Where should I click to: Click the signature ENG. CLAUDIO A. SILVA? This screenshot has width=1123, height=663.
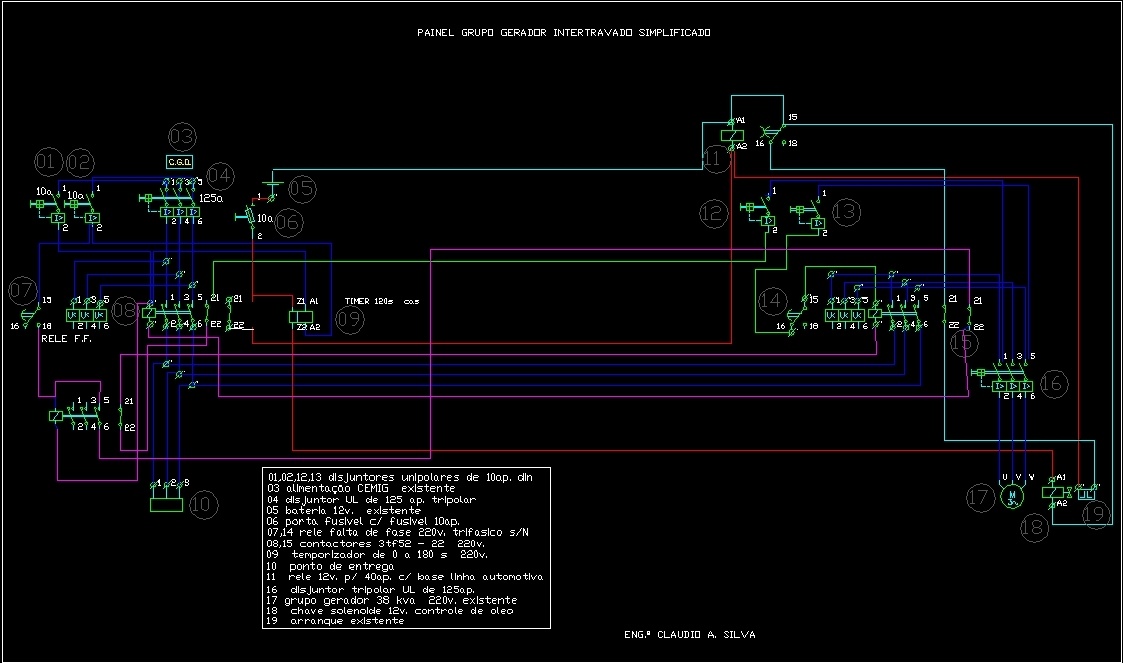pos(690,633)
